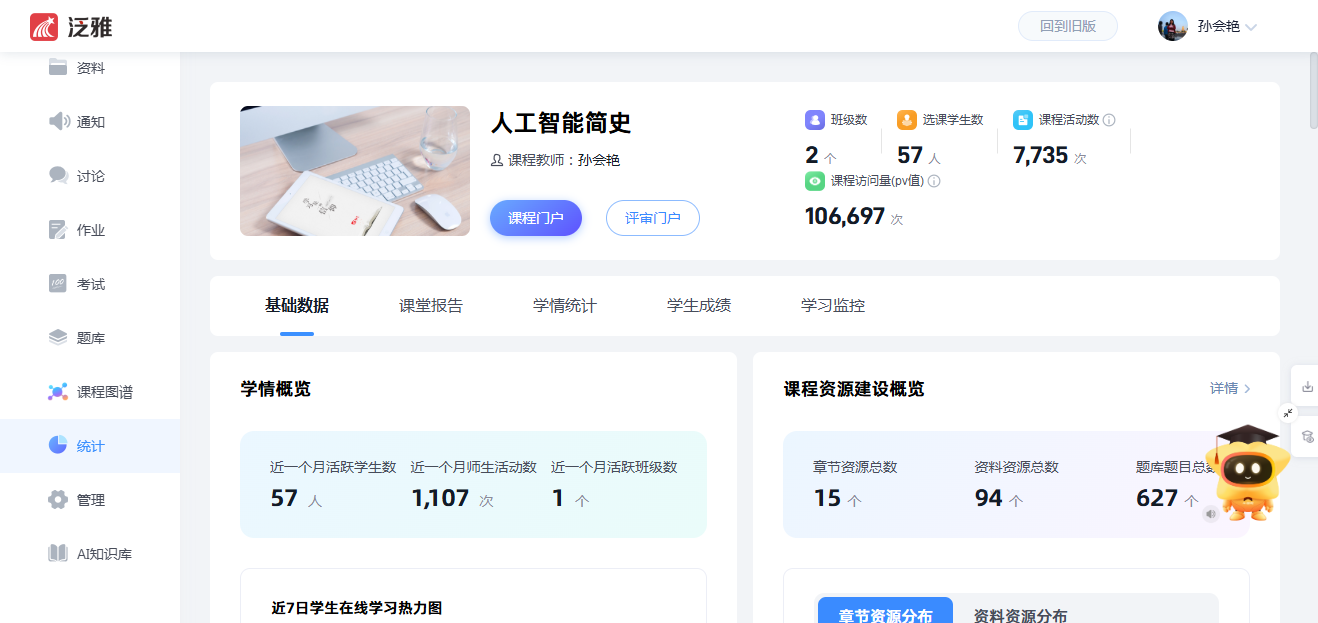Mute the robot assistant speaker icon
The width and height of the screenshot is (1318, 623).
pos(1211,514)
